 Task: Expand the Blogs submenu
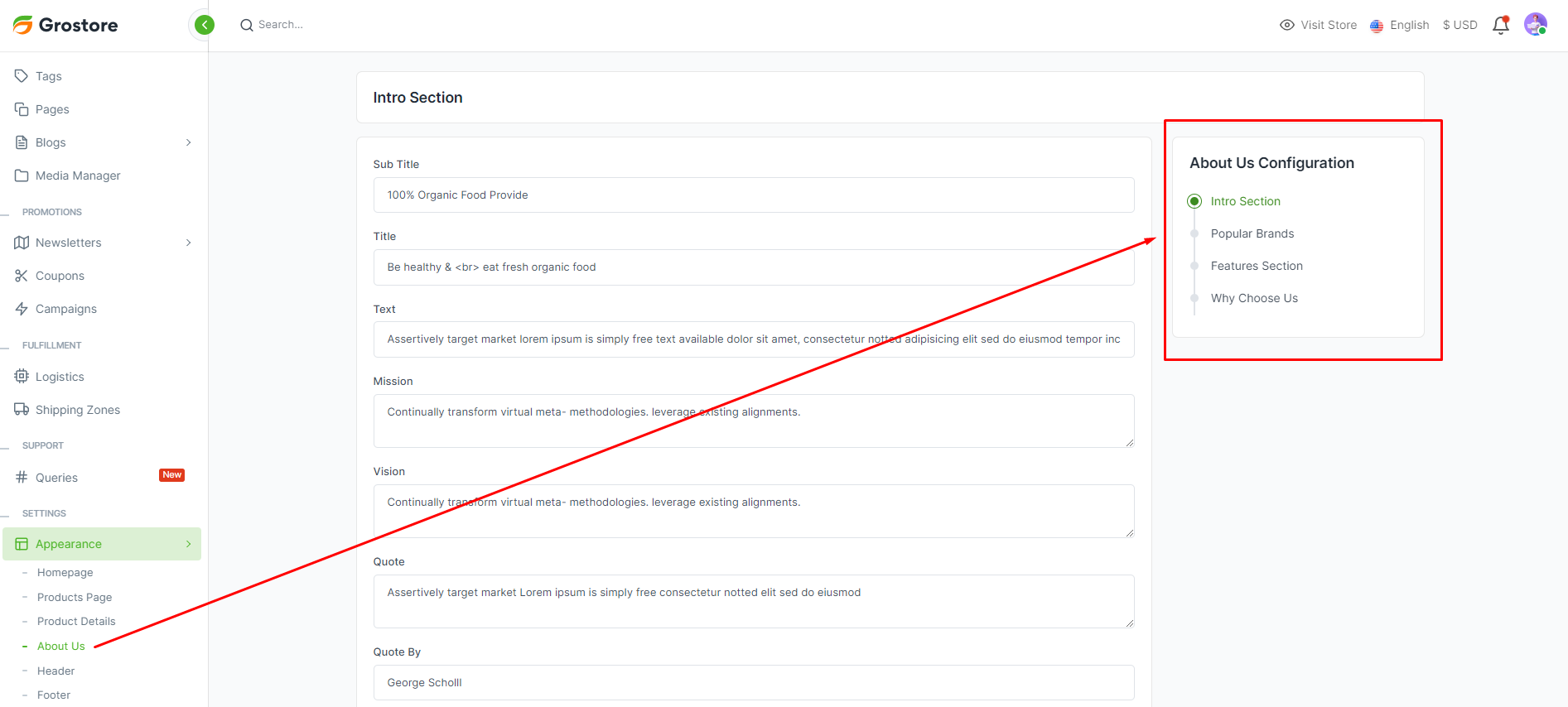[188, 142]
